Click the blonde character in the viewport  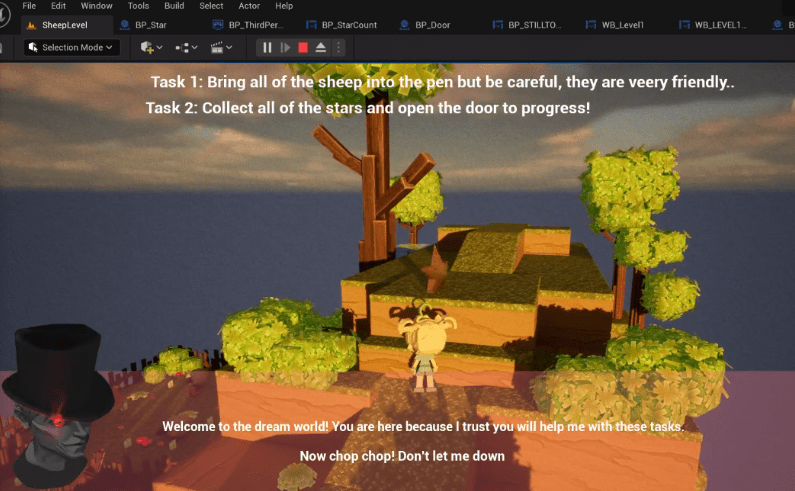coord(423,350)
